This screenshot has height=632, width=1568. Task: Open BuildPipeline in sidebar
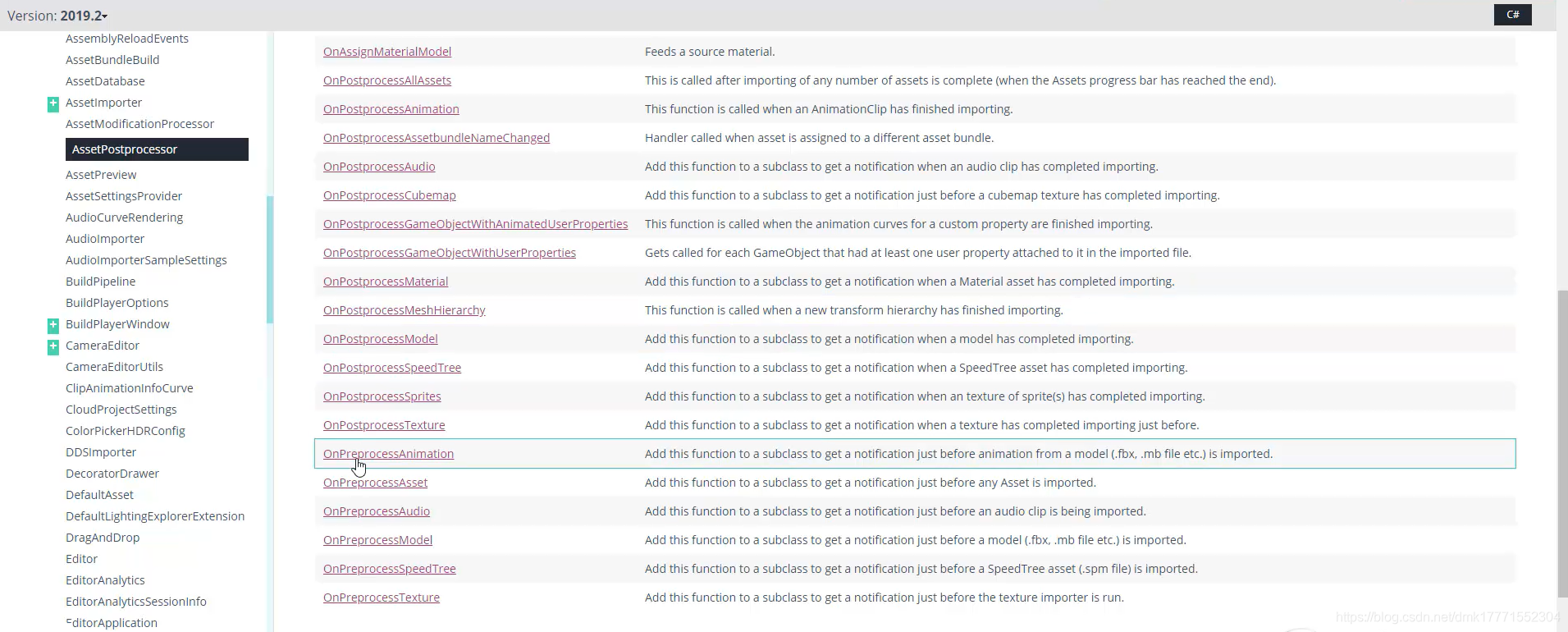(x=100, y=282)
